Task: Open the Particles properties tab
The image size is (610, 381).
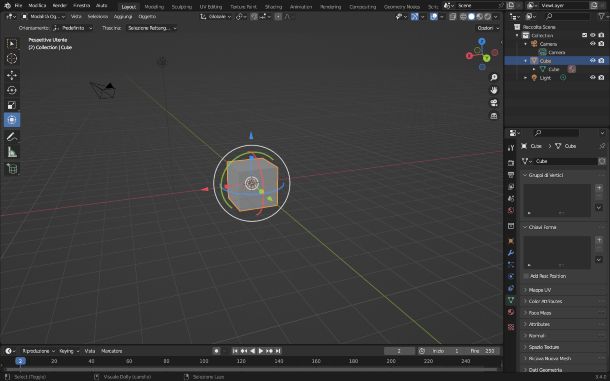Action: tap(511, 265)
